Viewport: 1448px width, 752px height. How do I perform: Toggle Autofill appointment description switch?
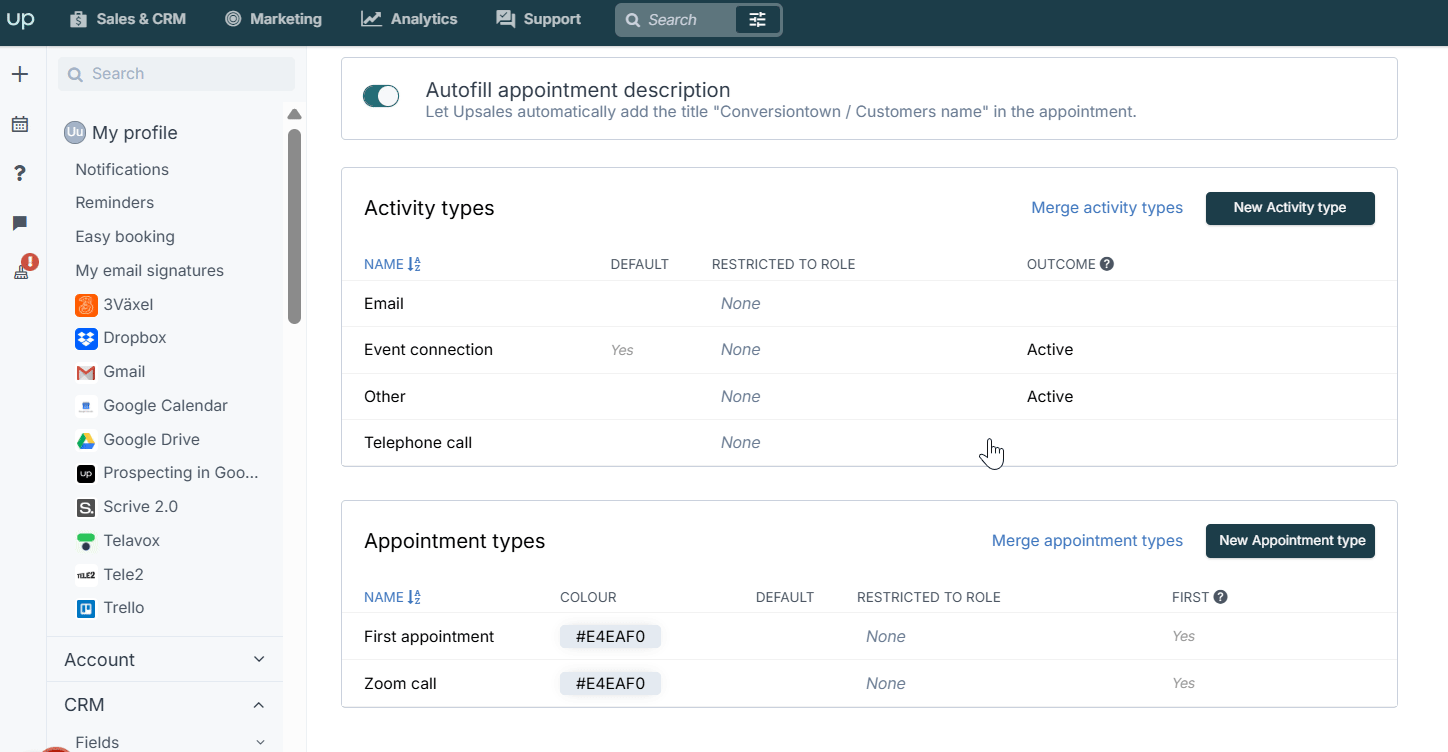click(x=381, y=96)
